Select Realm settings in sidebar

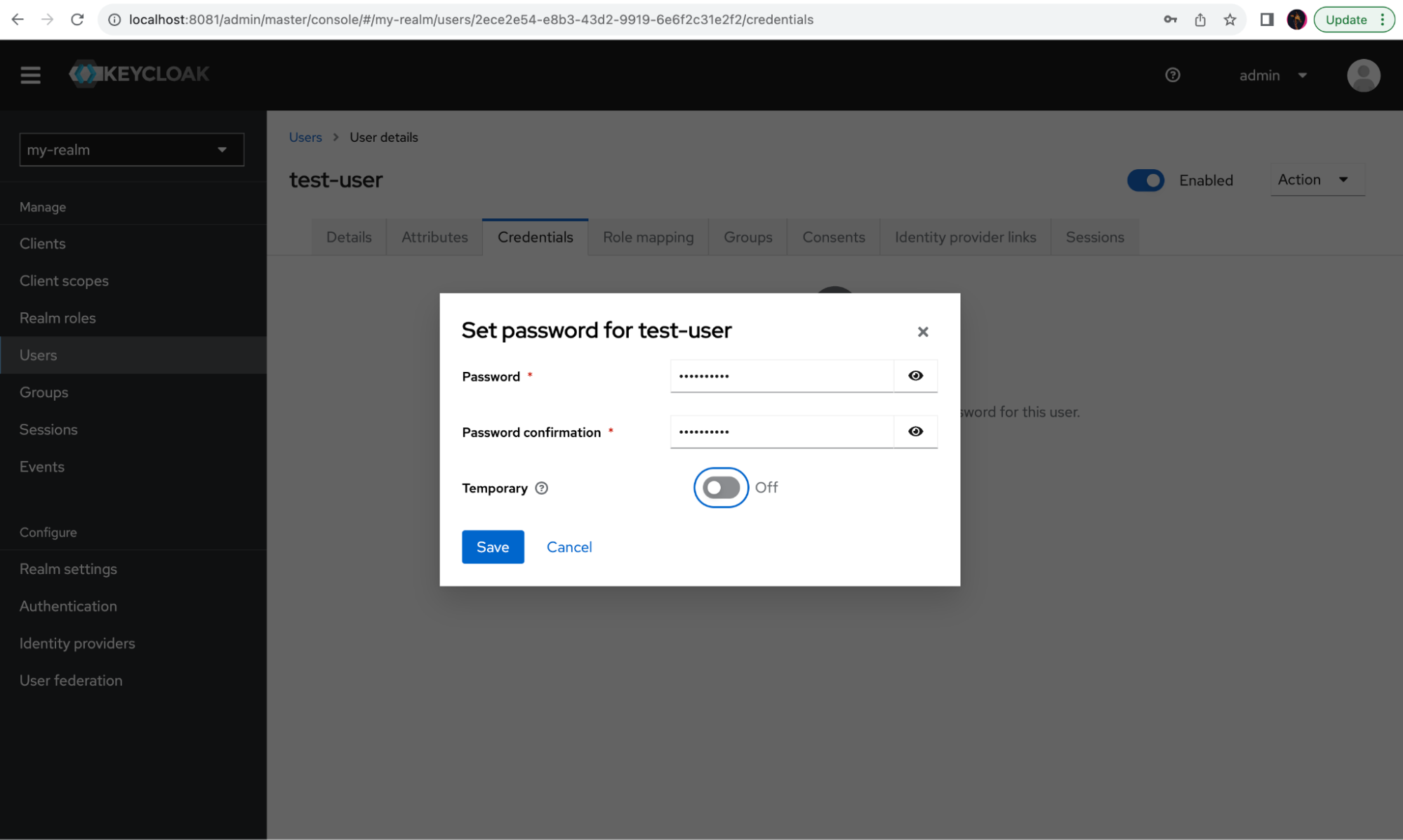tap(68, 569)
